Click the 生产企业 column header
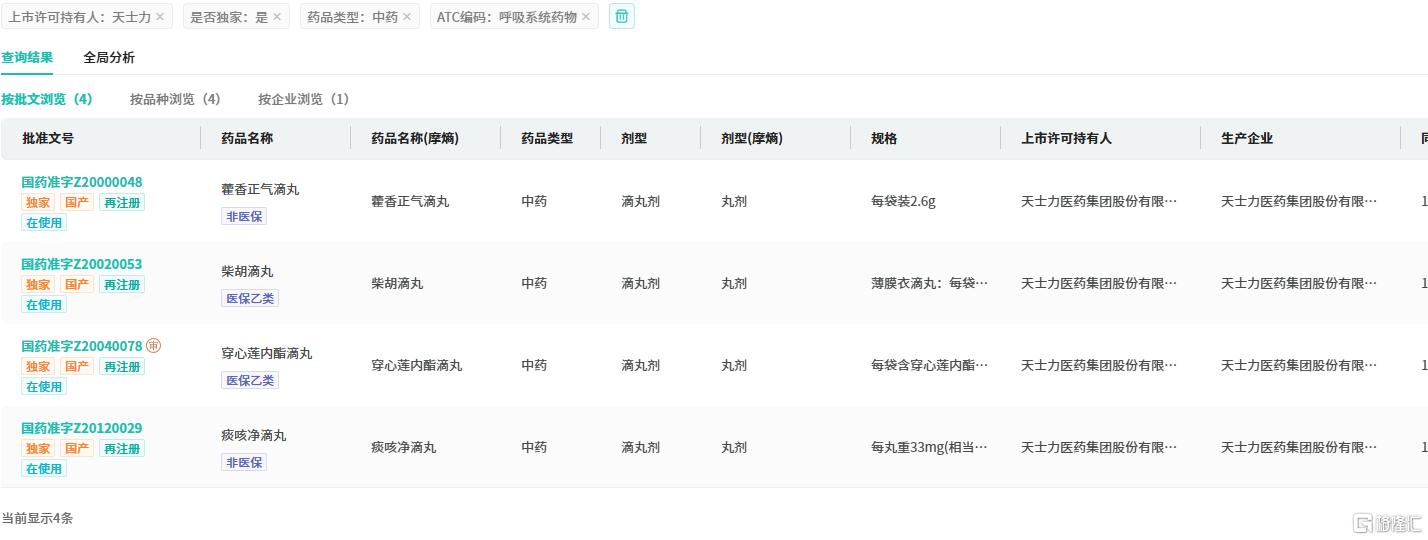1428x540 pixels. click(x=1247, y=138)
